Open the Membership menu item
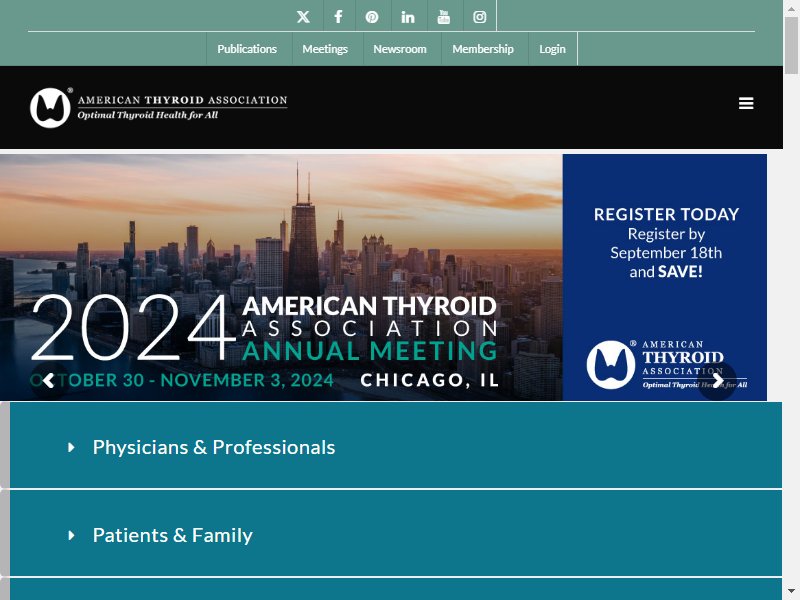This screenshot has width=800, height=600. coord(483,49)
